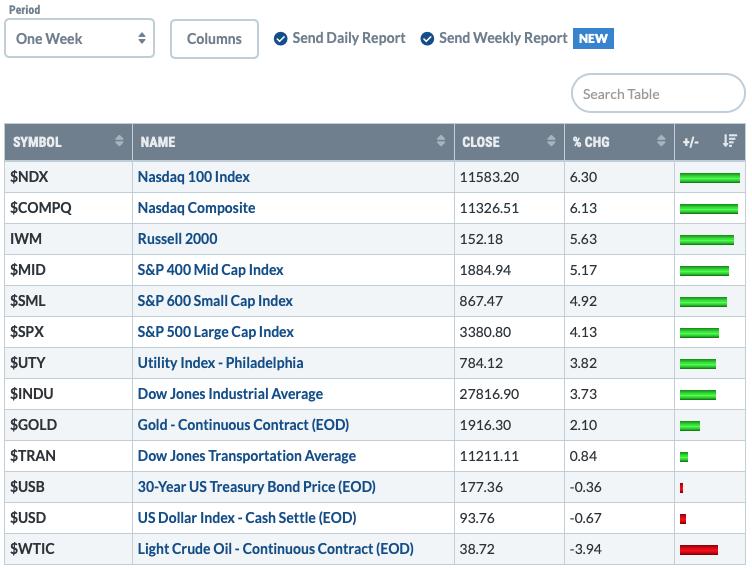Open the Nasdaq Composite link
Screen dimensions: 752x570
click(x=196, y=208)
